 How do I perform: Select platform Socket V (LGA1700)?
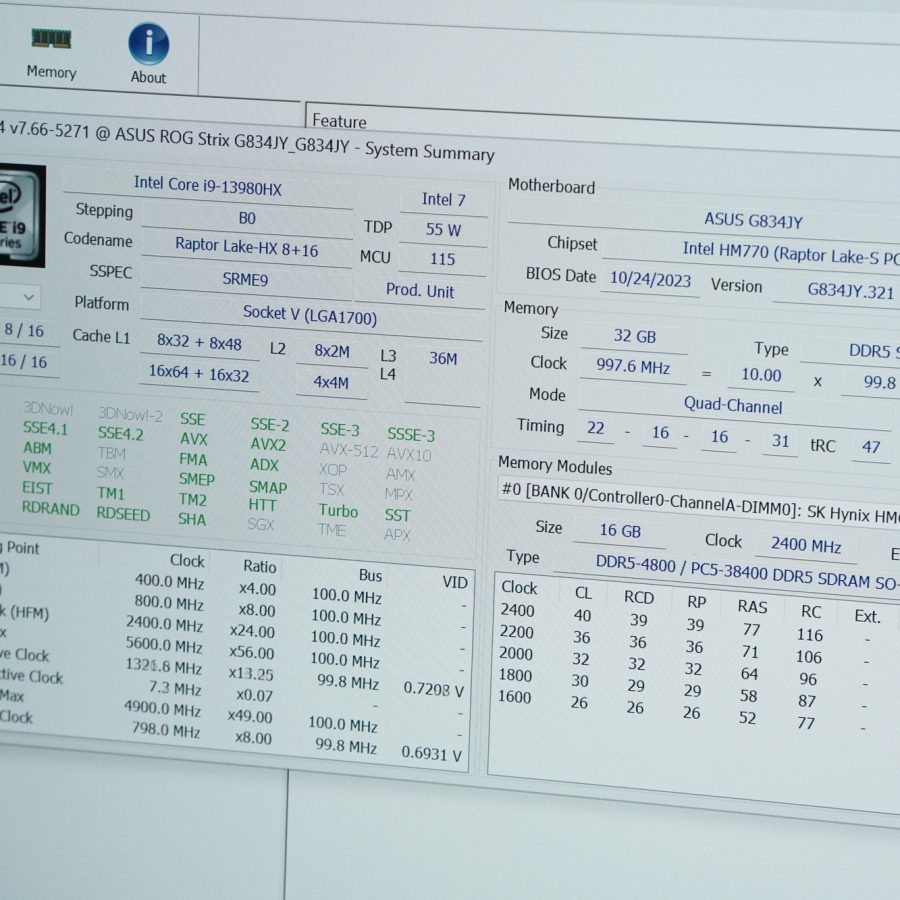tap(310, 315)
